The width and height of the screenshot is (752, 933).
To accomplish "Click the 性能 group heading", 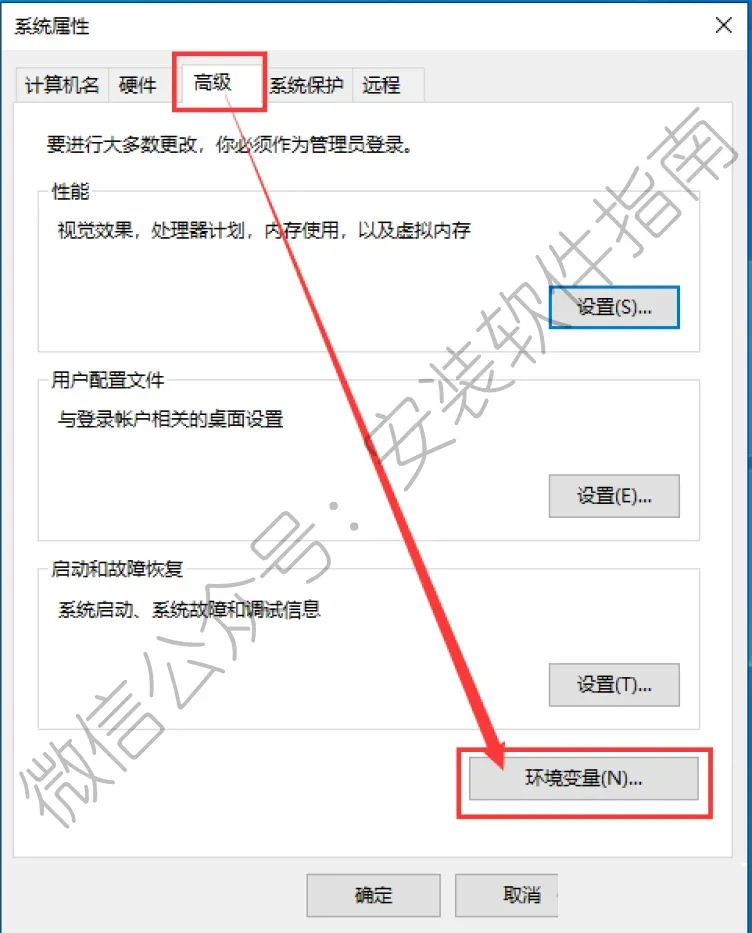I will [x=71, y=192].
